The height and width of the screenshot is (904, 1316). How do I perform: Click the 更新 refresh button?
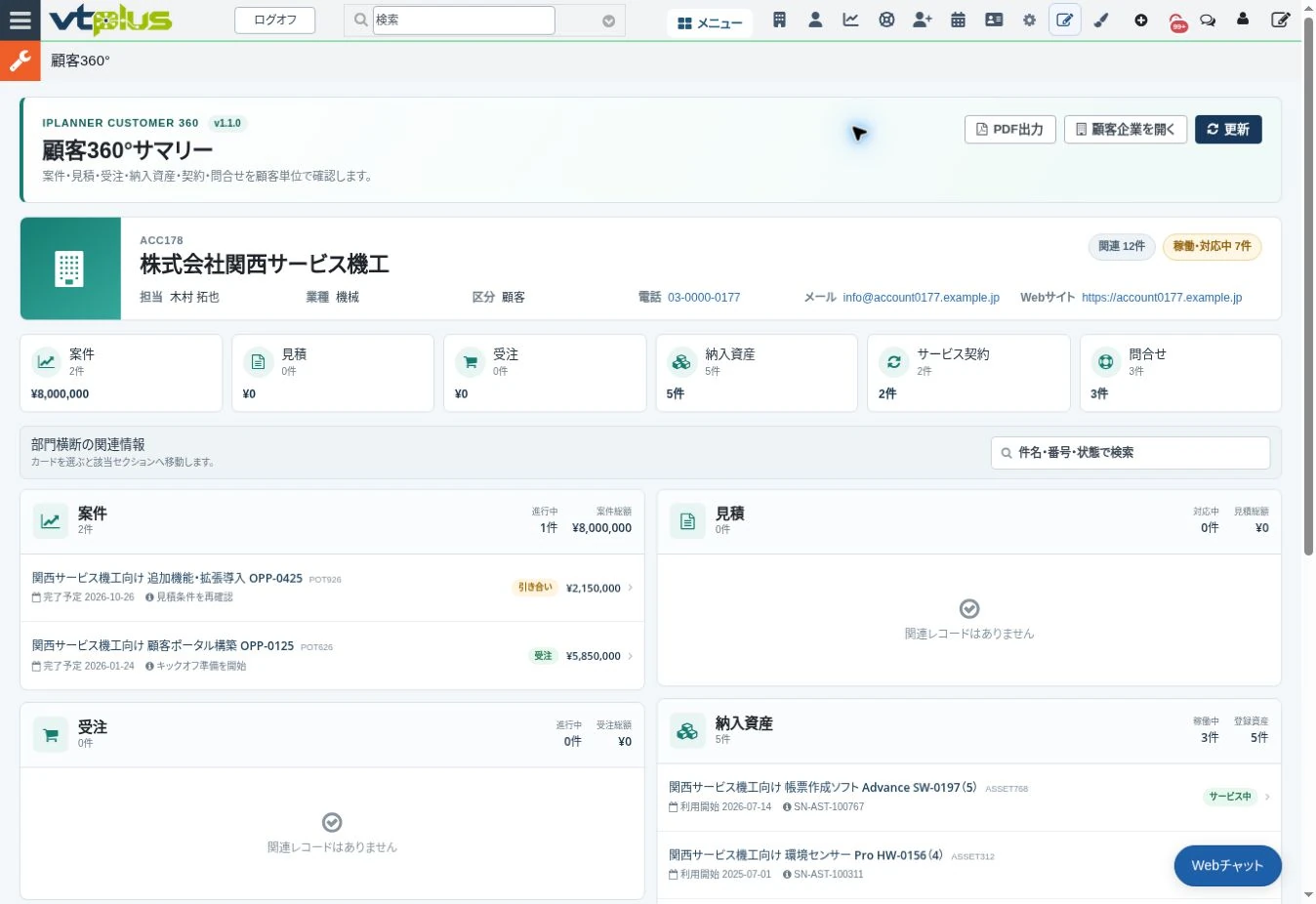pos(1228,130)
